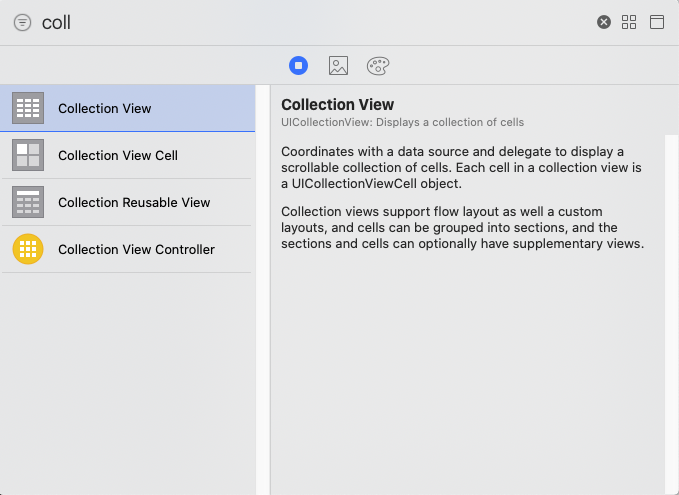This screenshot has width=679, height=495.
Task: Open the search filter options icon
Action: coord(23,23)
